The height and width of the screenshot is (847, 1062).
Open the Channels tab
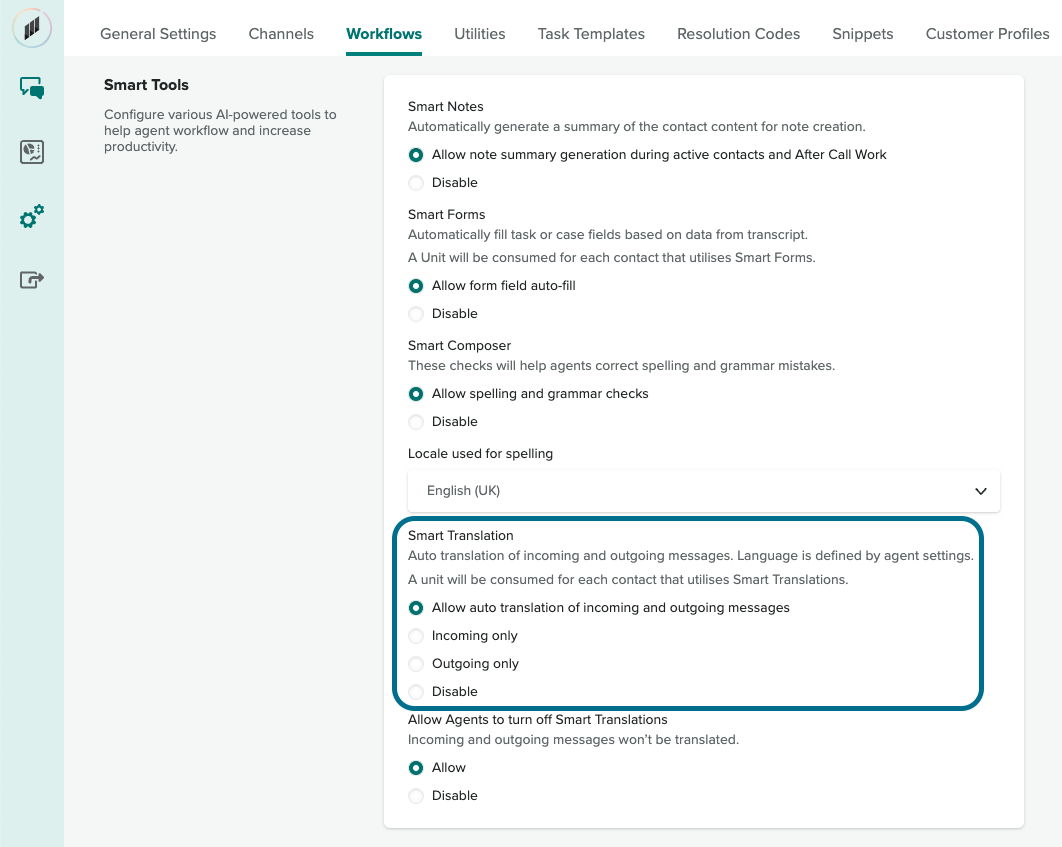[281, 34]
